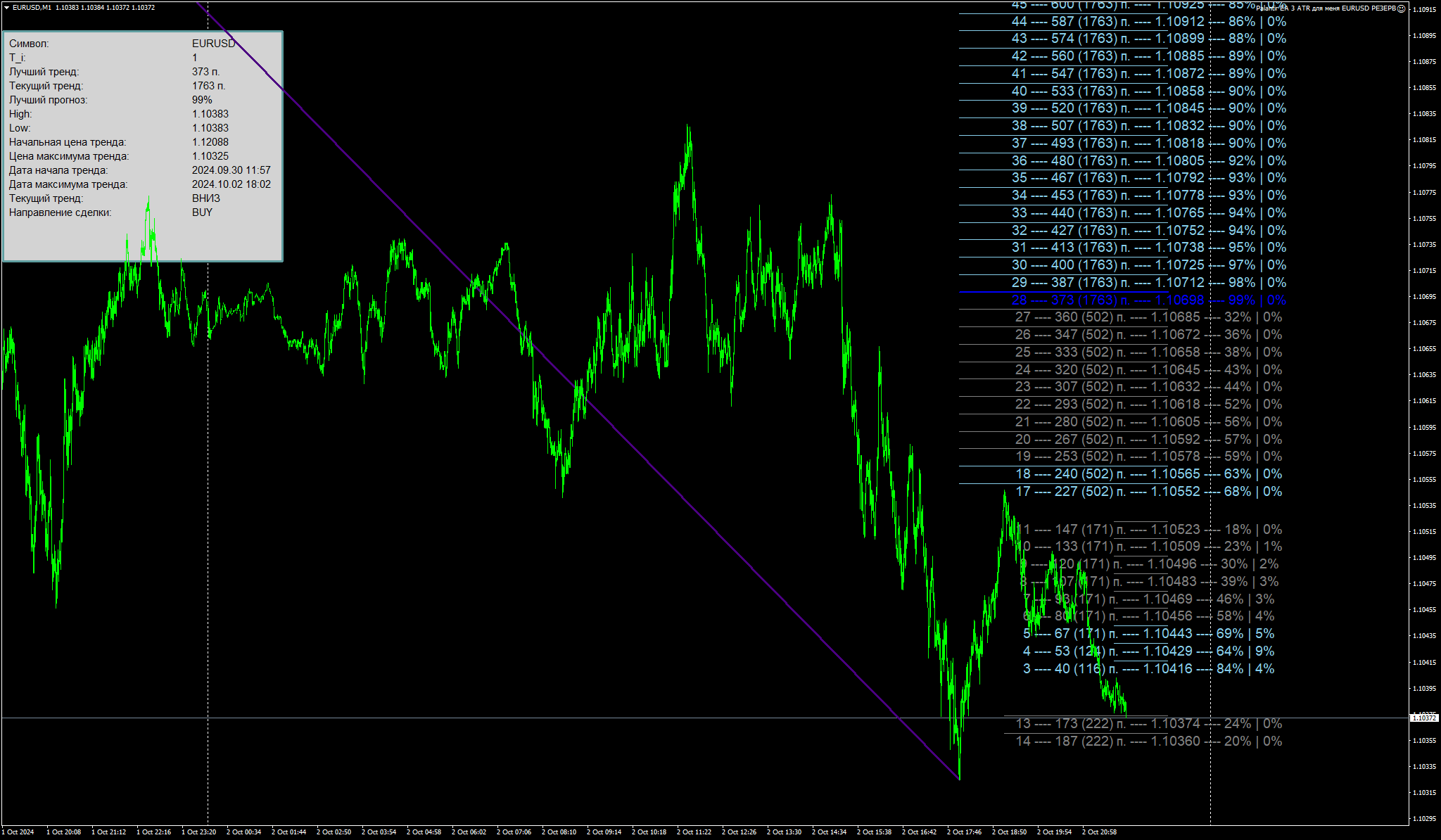Click level row 32 priced 1.10752

pyautogui.click(x=1149, y=231)
